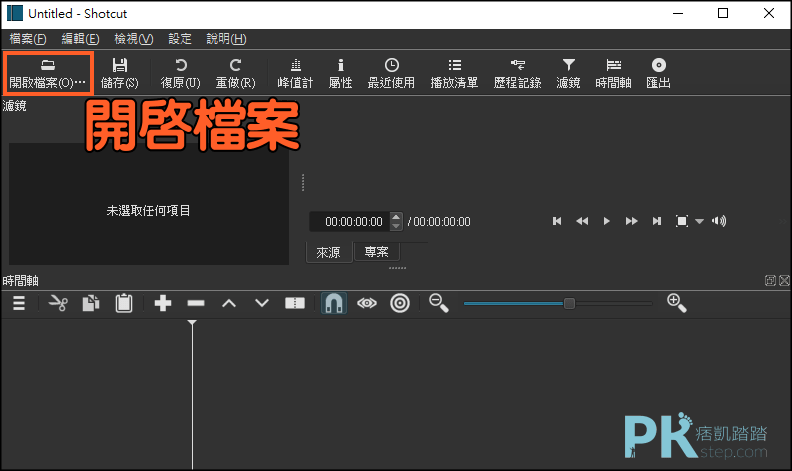
Task: Decrease timecode with the down stepper arrow
Action: [396, 226]
